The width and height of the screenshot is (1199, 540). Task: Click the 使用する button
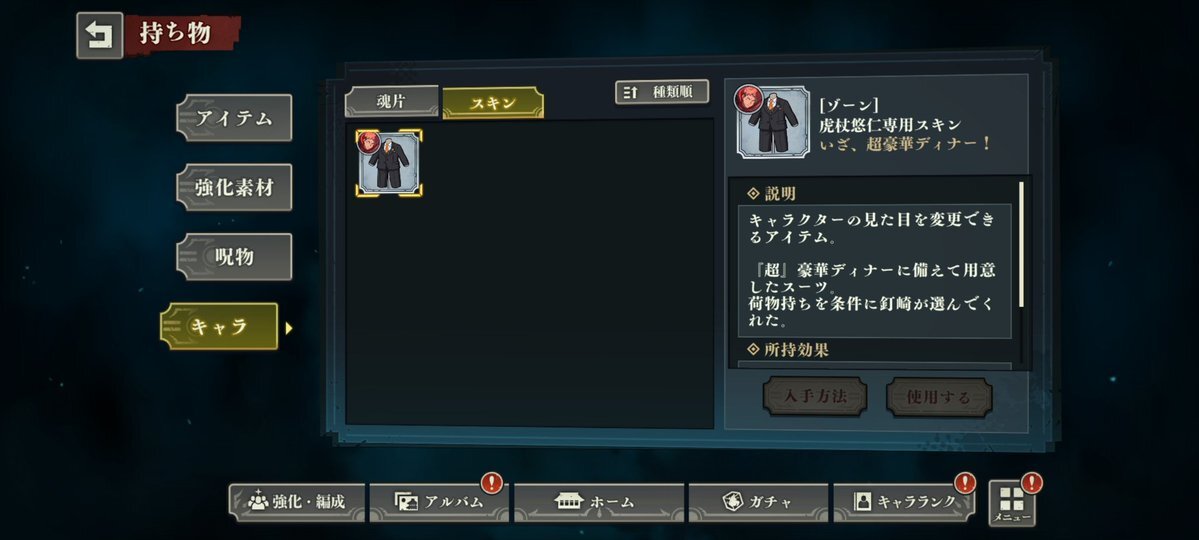pos(939,397)
